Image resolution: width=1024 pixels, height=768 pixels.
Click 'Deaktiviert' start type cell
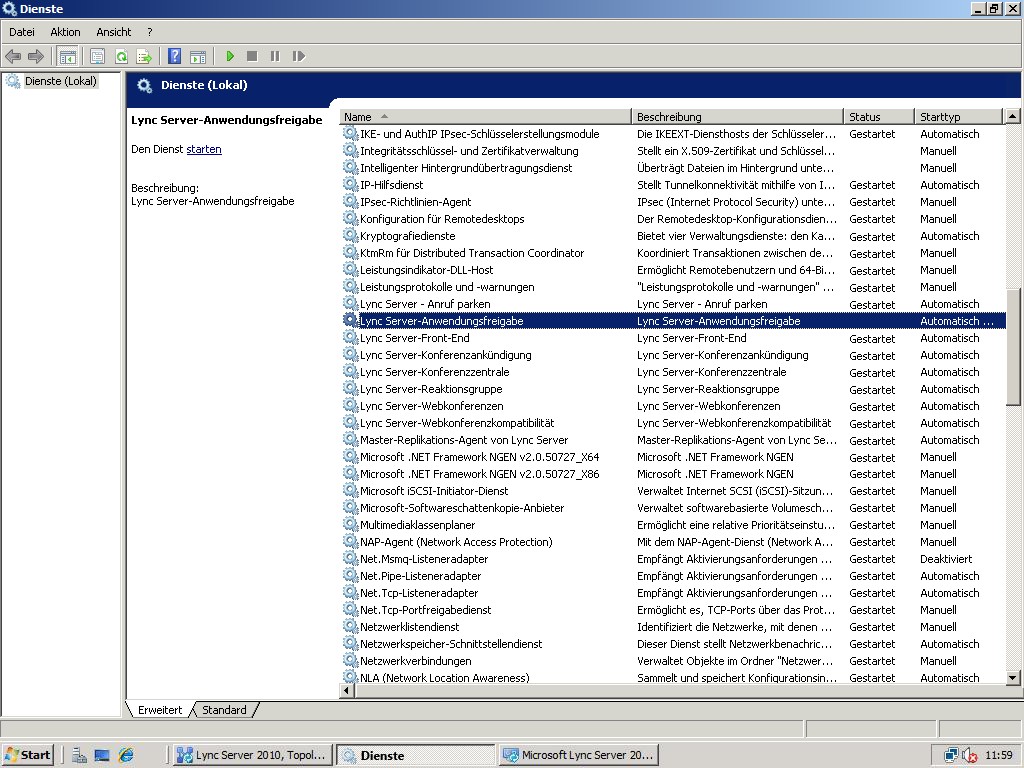[946, 558]
